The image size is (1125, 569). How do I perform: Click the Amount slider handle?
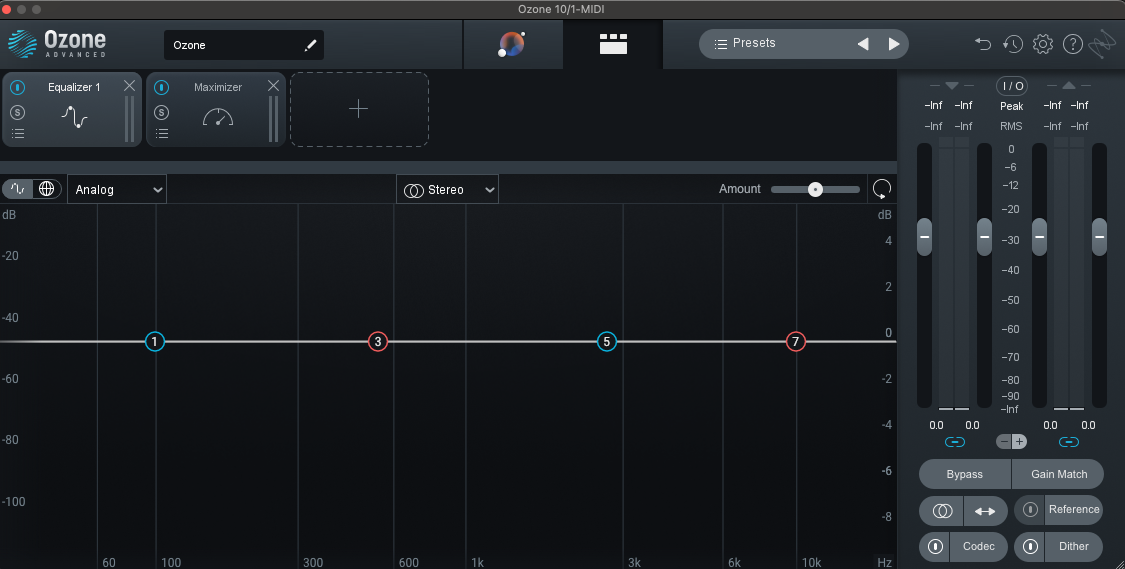tap(815, 189)
